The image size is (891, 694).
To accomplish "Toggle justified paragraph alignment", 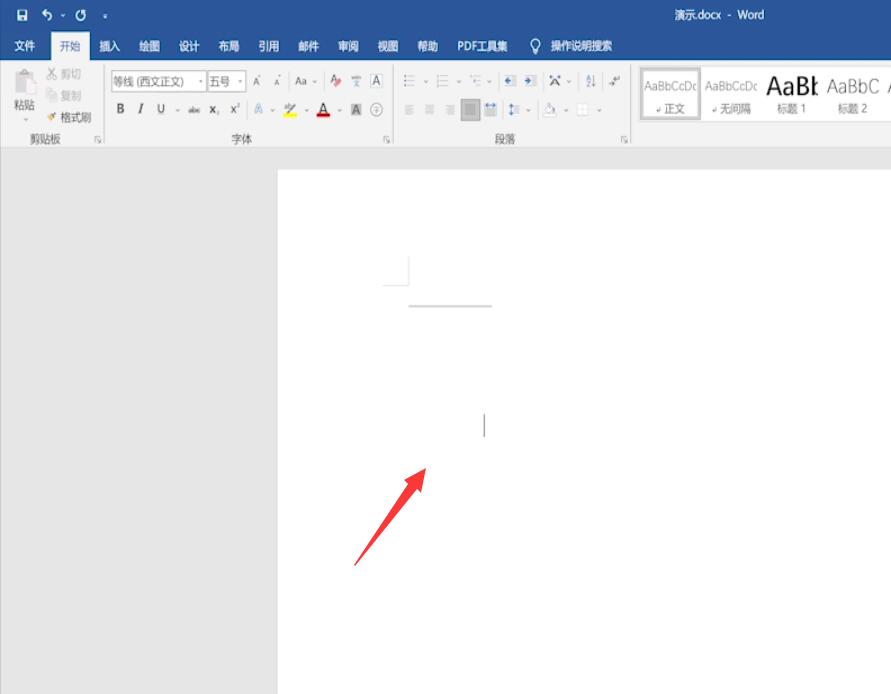I will point(470,109).
